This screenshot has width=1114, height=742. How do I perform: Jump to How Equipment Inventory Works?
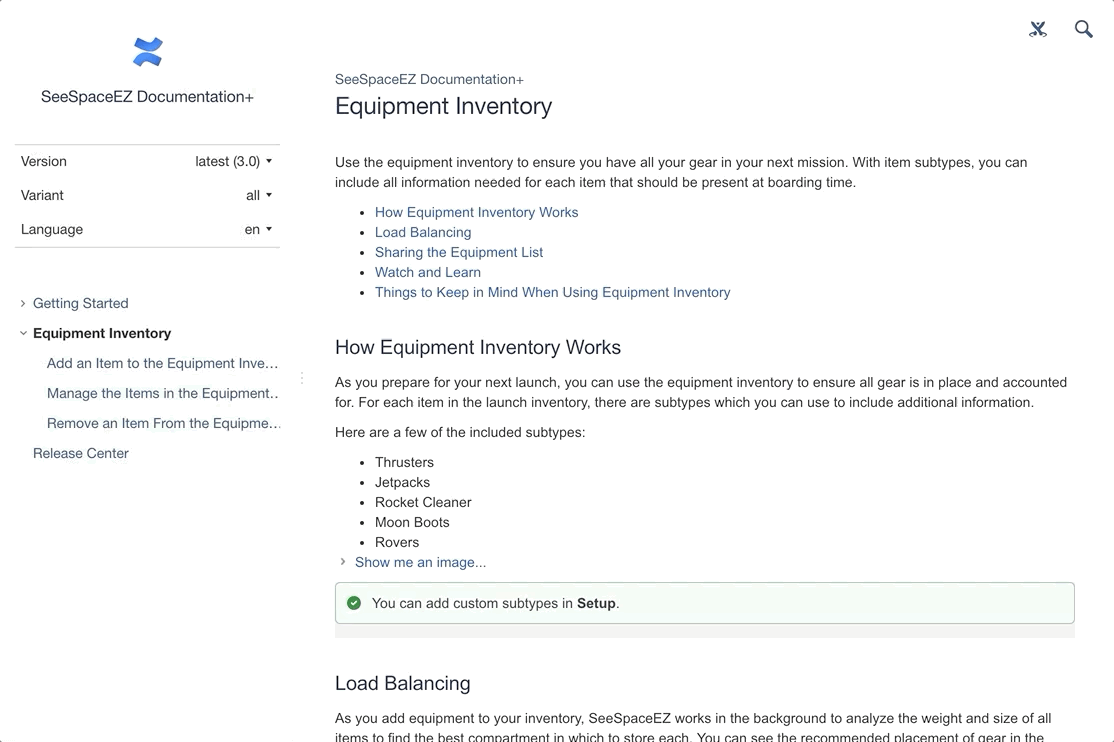pos(476,212)
